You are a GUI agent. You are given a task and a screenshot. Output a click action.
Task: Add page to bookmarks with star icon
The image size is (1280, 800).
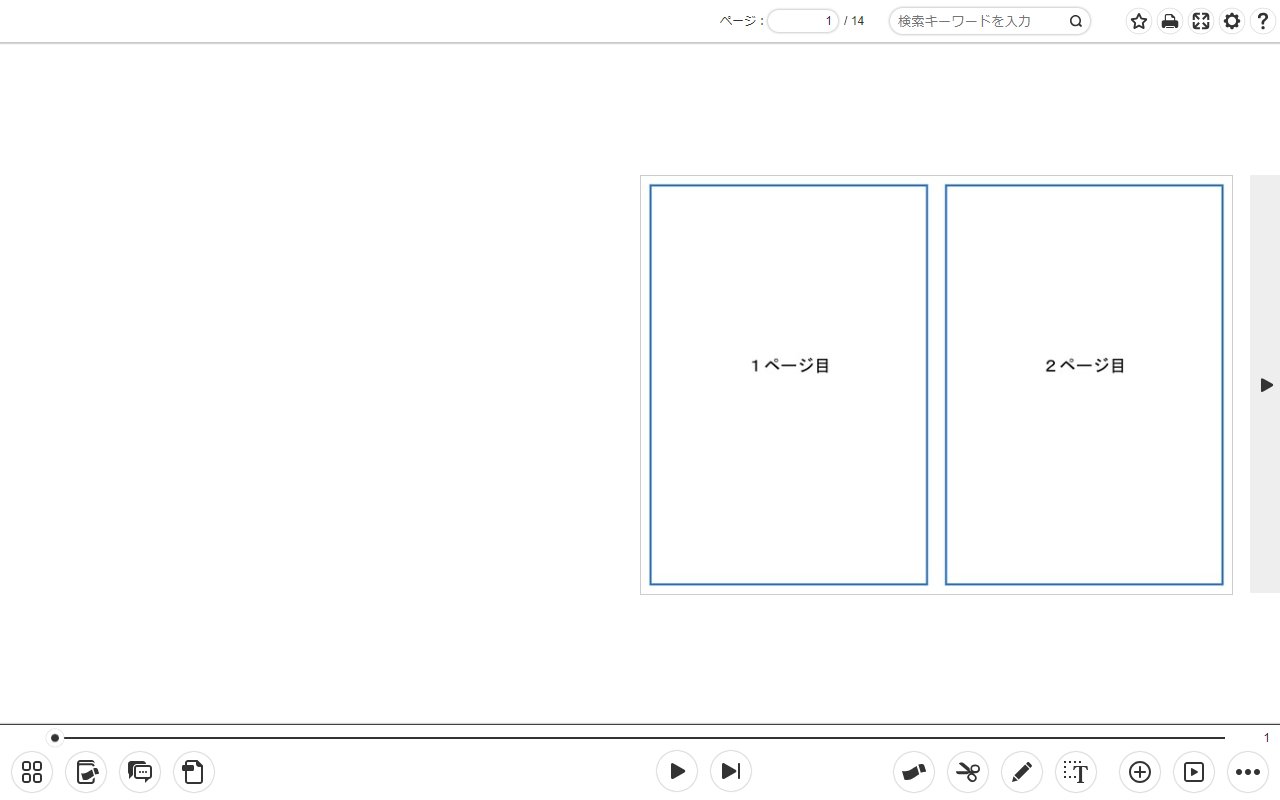click(1139, 21)
